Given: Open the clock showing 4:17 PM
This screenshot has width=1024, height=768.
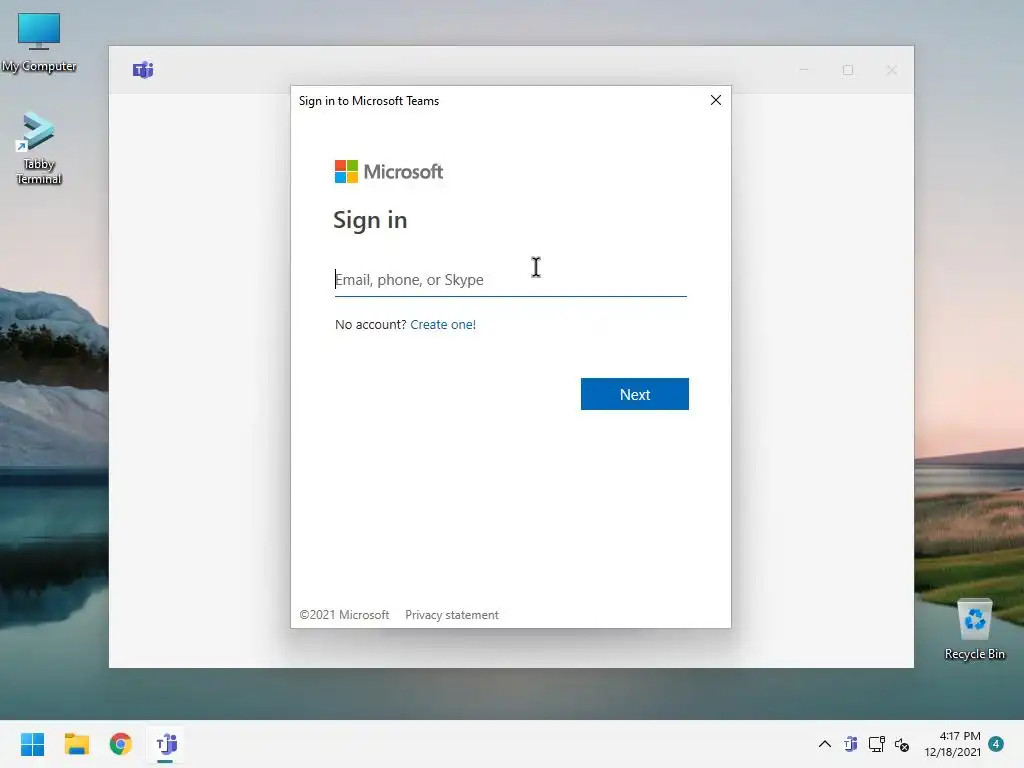Looking at the screenshot, I should 952,744.
